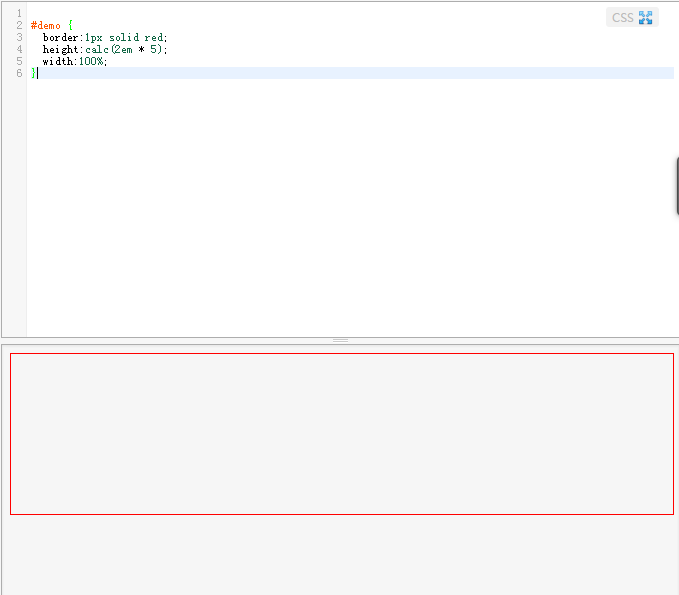Click the opening brace after #demo
The width and height of the screenshot is (679, 595).
pos(71,25)
